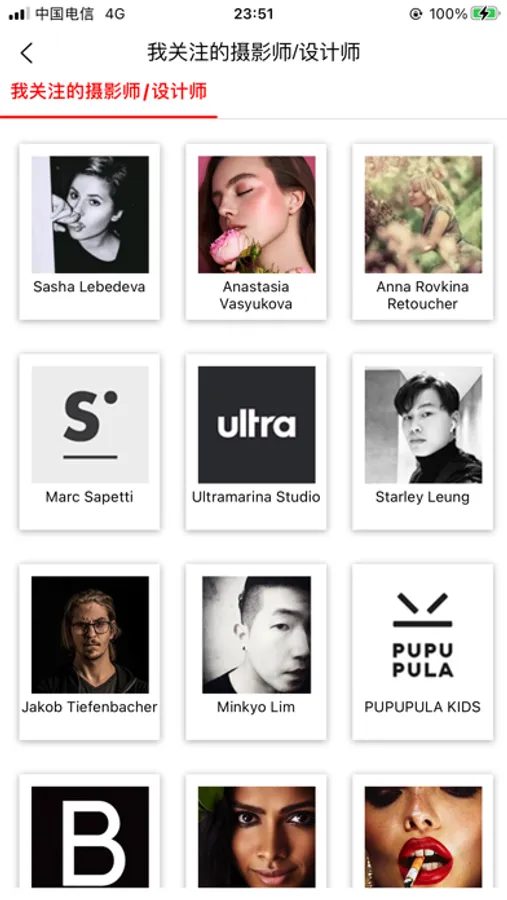The image size is (507, 900).
Task: Open the ultra logo of Ultramarina Studio
Action: click(257, 424)
